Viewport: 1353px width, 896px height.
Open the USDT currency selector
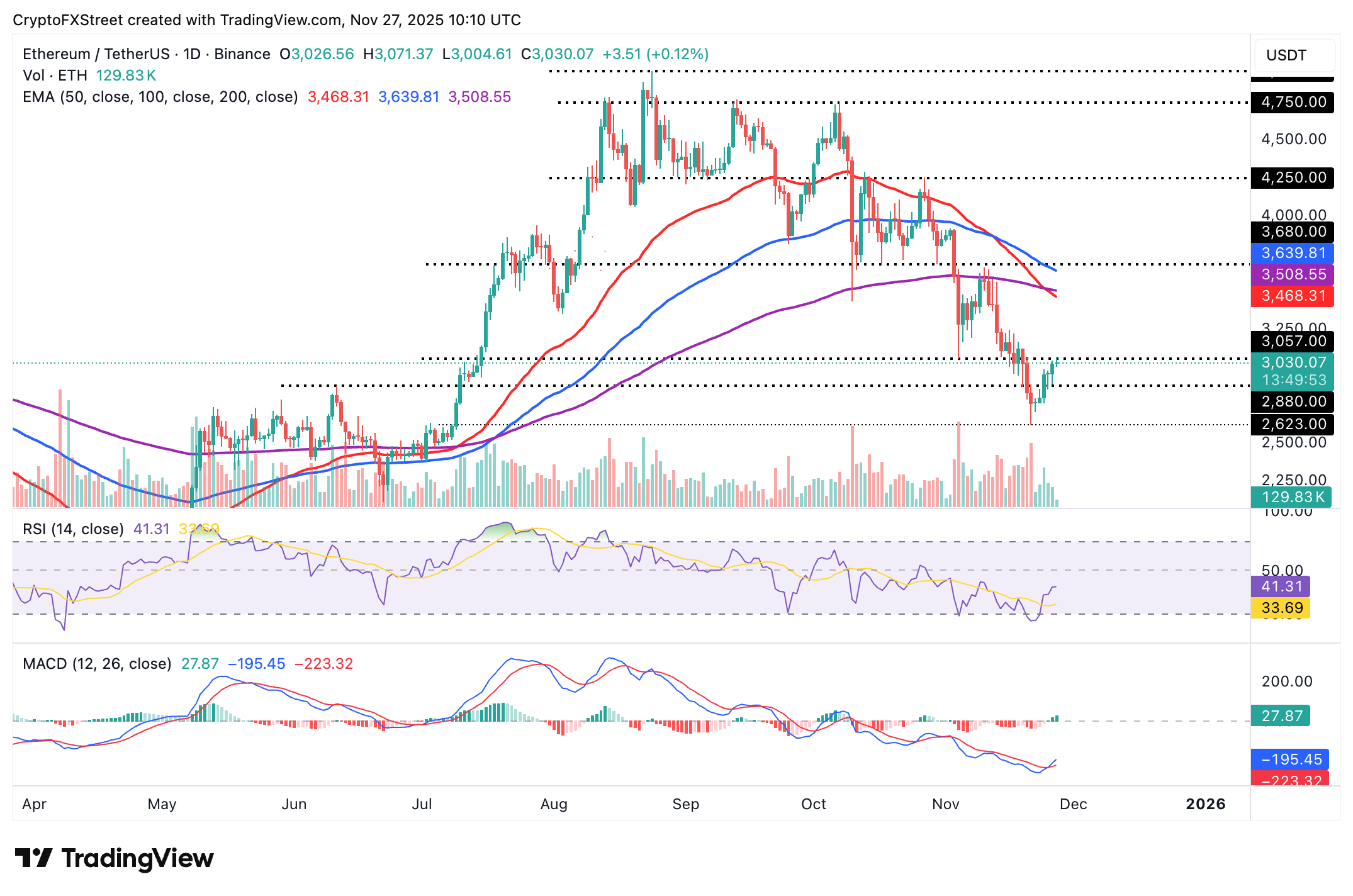(x=1294, y=55)
